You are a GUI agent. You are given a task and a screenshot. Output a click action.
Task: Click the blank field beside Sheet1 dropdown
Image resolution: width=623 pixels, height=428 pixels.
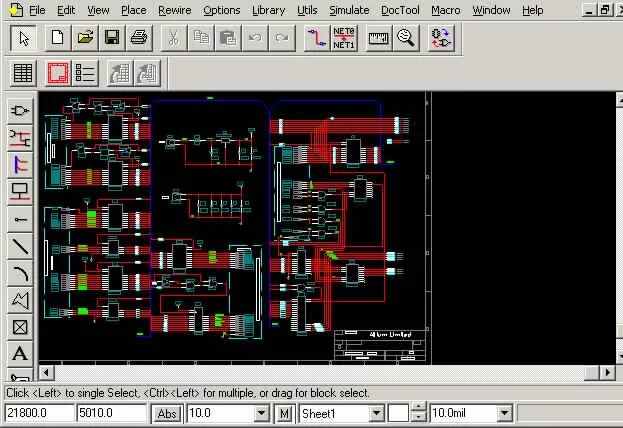pyautogui.click(x=398, y=413)
